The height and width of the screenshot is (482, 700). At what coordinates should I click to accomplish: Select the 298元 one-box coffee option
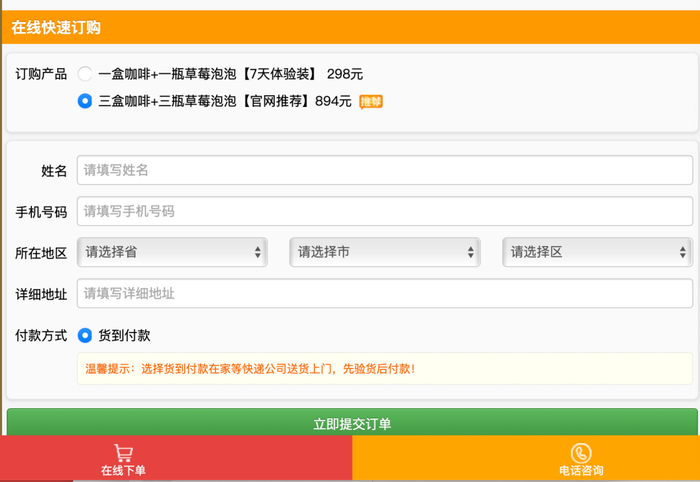pyautogui.click(x=85, y=74)
